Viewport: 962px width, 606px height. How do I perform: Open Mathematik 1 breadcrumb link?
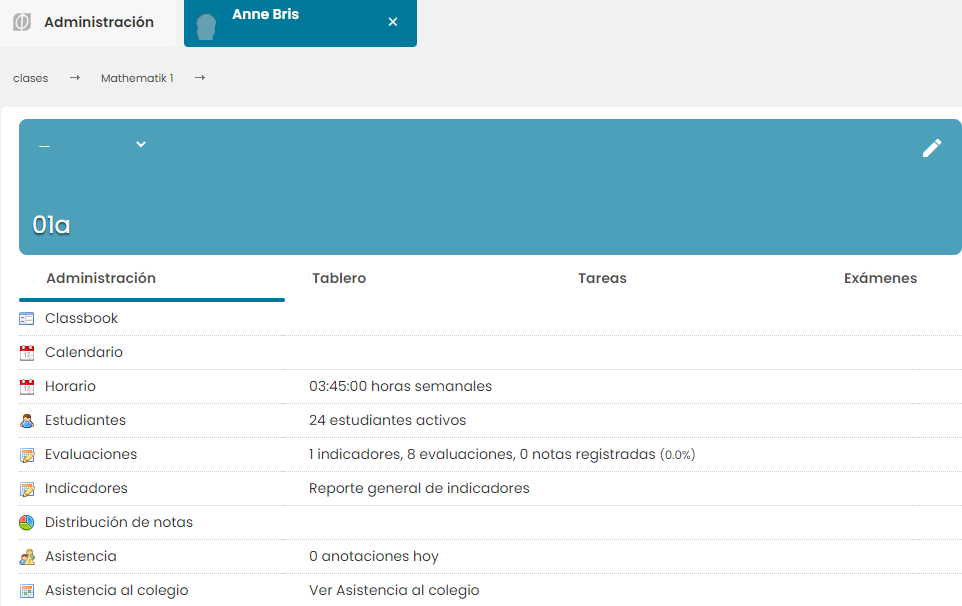pos(137,78)
